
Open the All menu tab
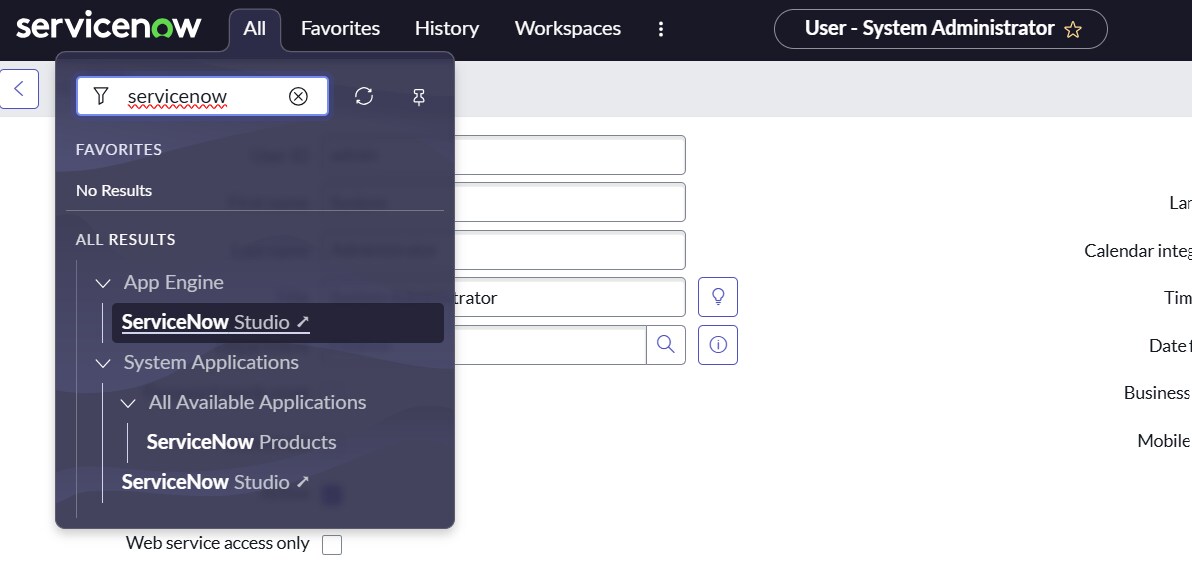click(255, 29)
